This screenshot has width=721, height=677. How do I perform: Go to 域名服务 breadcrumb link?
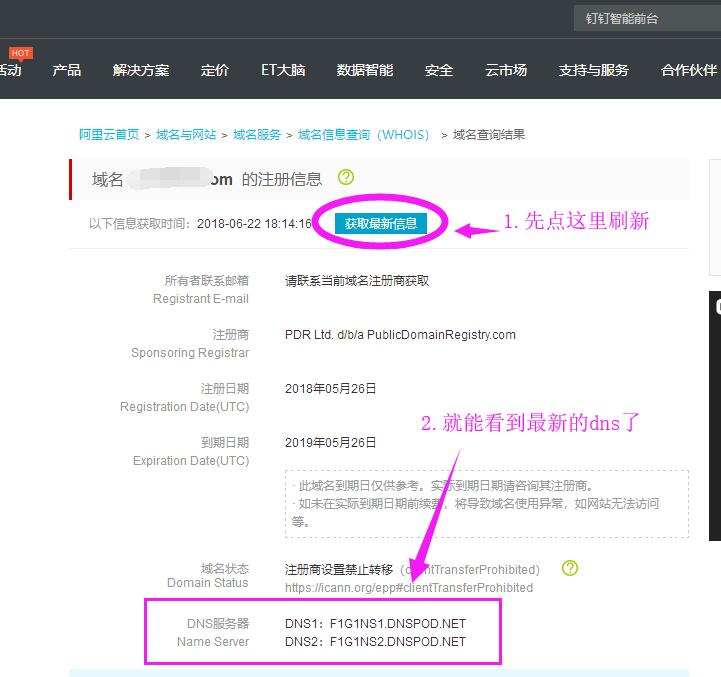(x=257, y=134)
